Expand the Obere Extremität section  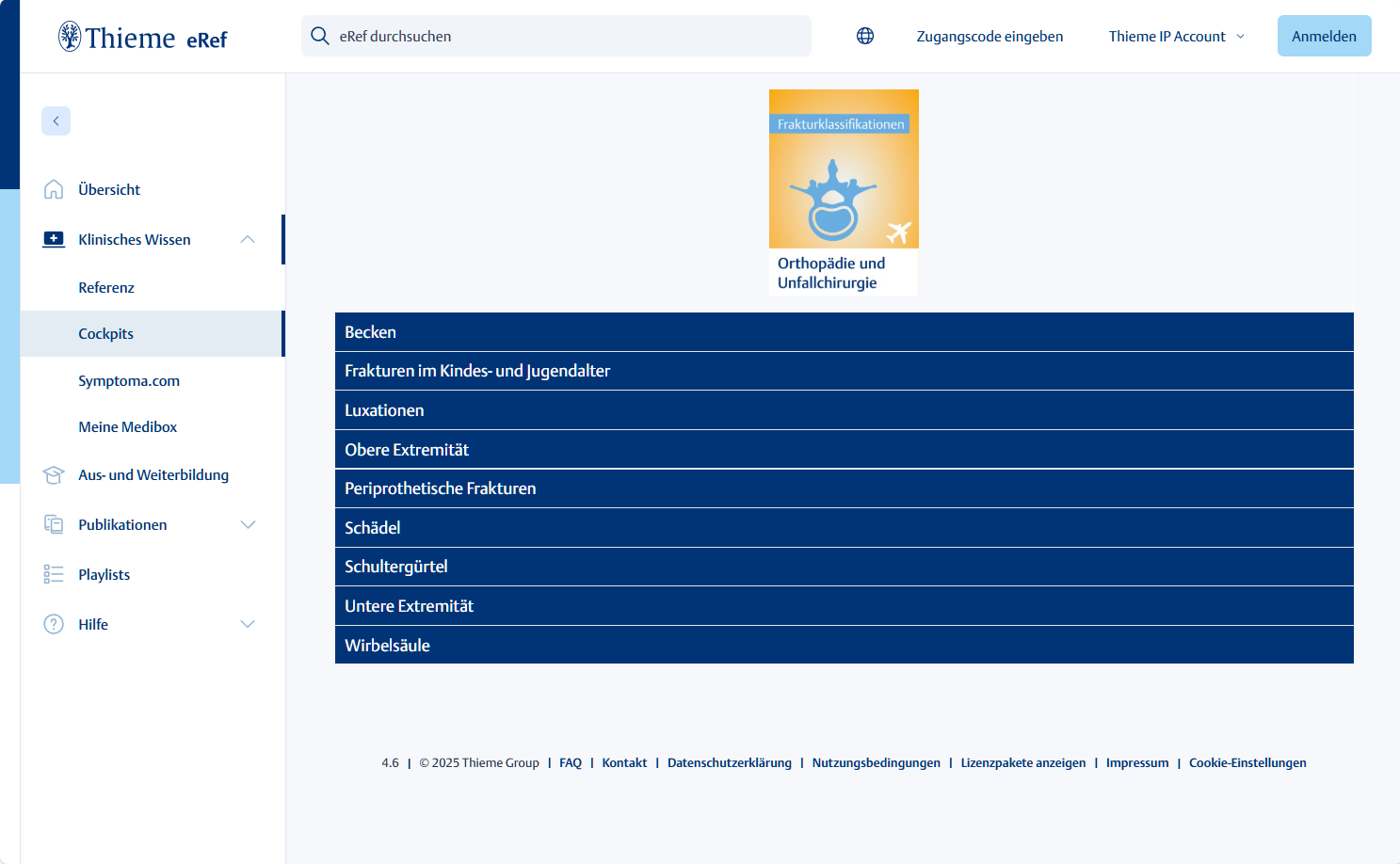pyautogui.click(x=845, y=449)
